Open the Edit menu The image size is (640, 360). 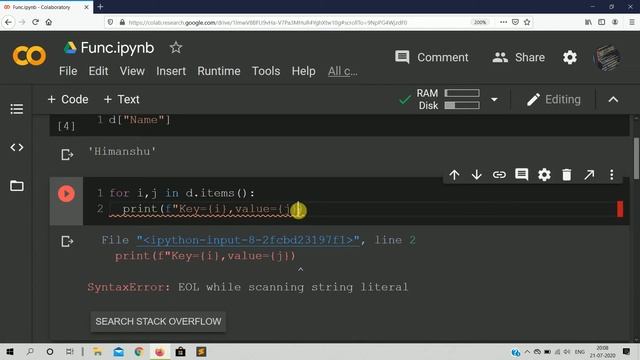click(x=98, y=71)
